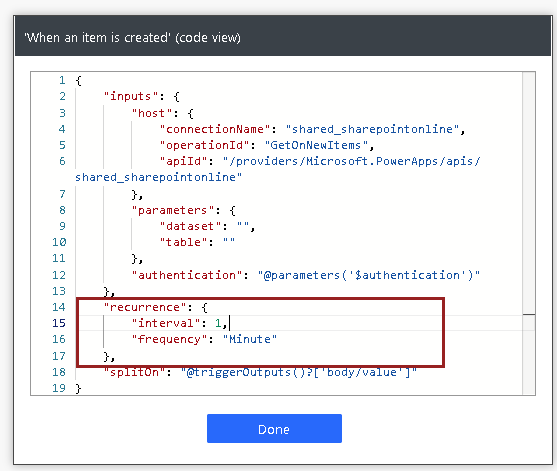Click the "dataset" key
This screenshot has height=471, width=557.
pyautogui.click(x=190, y=226)
